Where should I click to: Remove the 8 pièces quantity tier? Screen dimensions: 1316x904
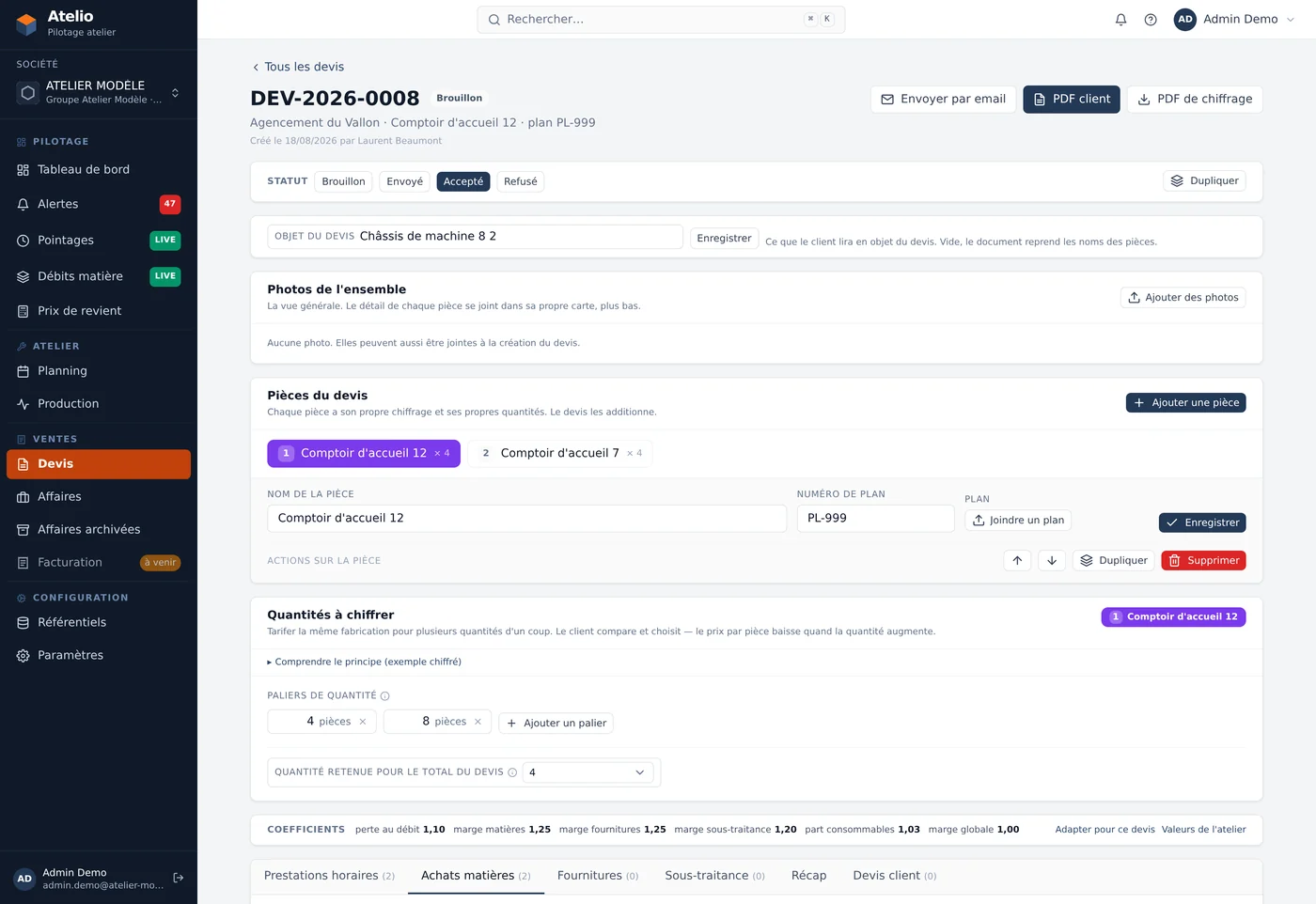click(x=478, y=722)
